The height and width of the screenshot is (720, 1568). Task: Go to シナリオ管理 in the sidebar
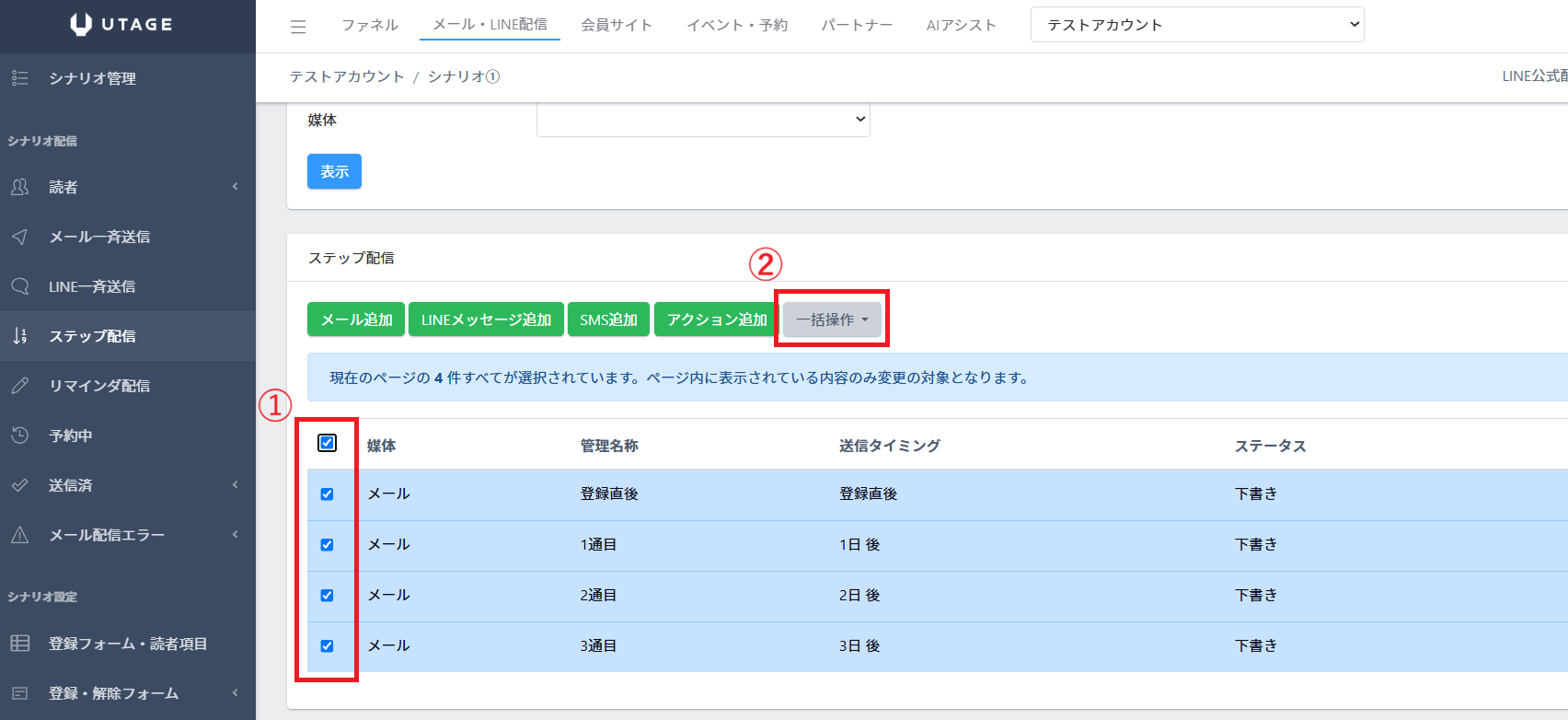pyautogui.click(x=128, y=78)
